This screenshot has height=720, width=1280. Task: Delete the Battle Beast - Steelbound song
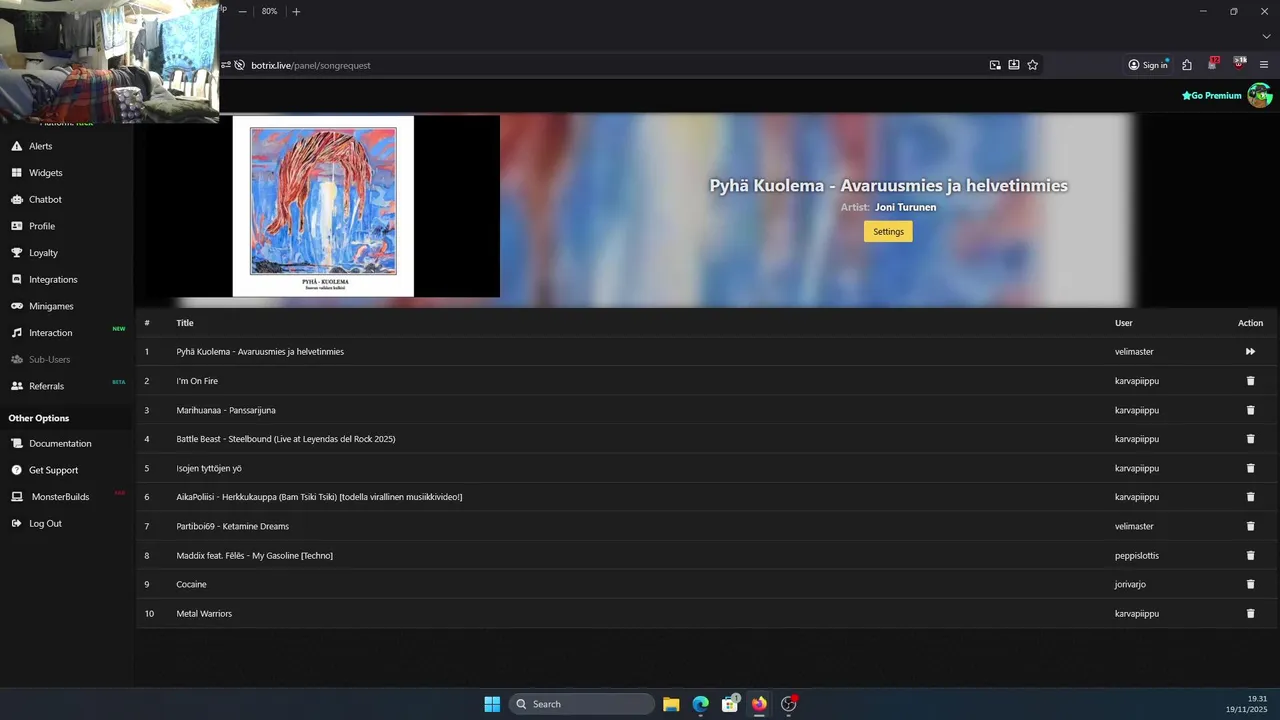(x=1250, y=439)
